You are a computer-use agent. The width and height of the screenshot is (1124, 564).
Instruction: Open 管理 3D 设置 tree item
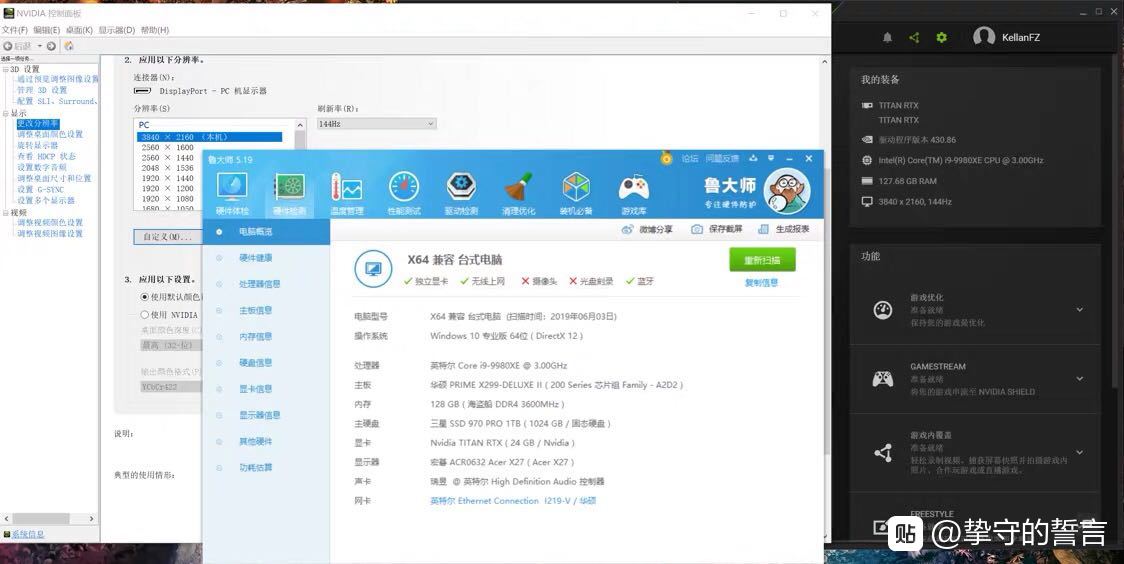click(x=42, y=90)
